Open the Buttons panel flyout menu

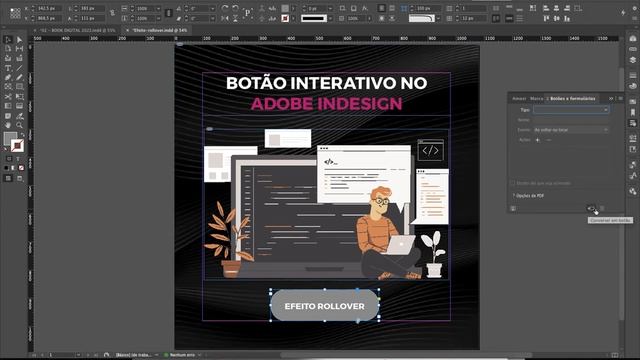pos(620,98)
